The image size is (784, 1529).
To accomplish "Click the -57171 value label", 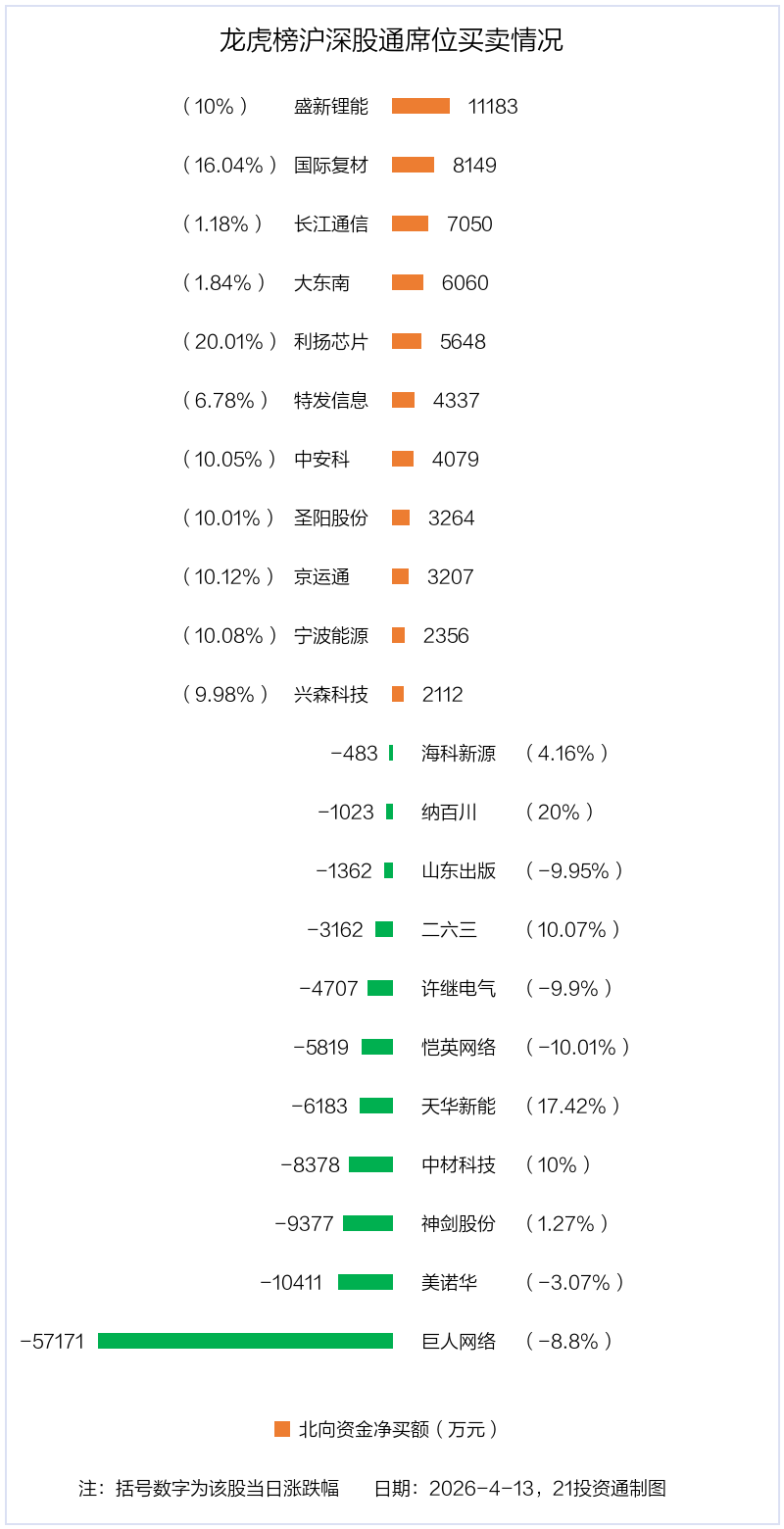I will (53, 1341).
